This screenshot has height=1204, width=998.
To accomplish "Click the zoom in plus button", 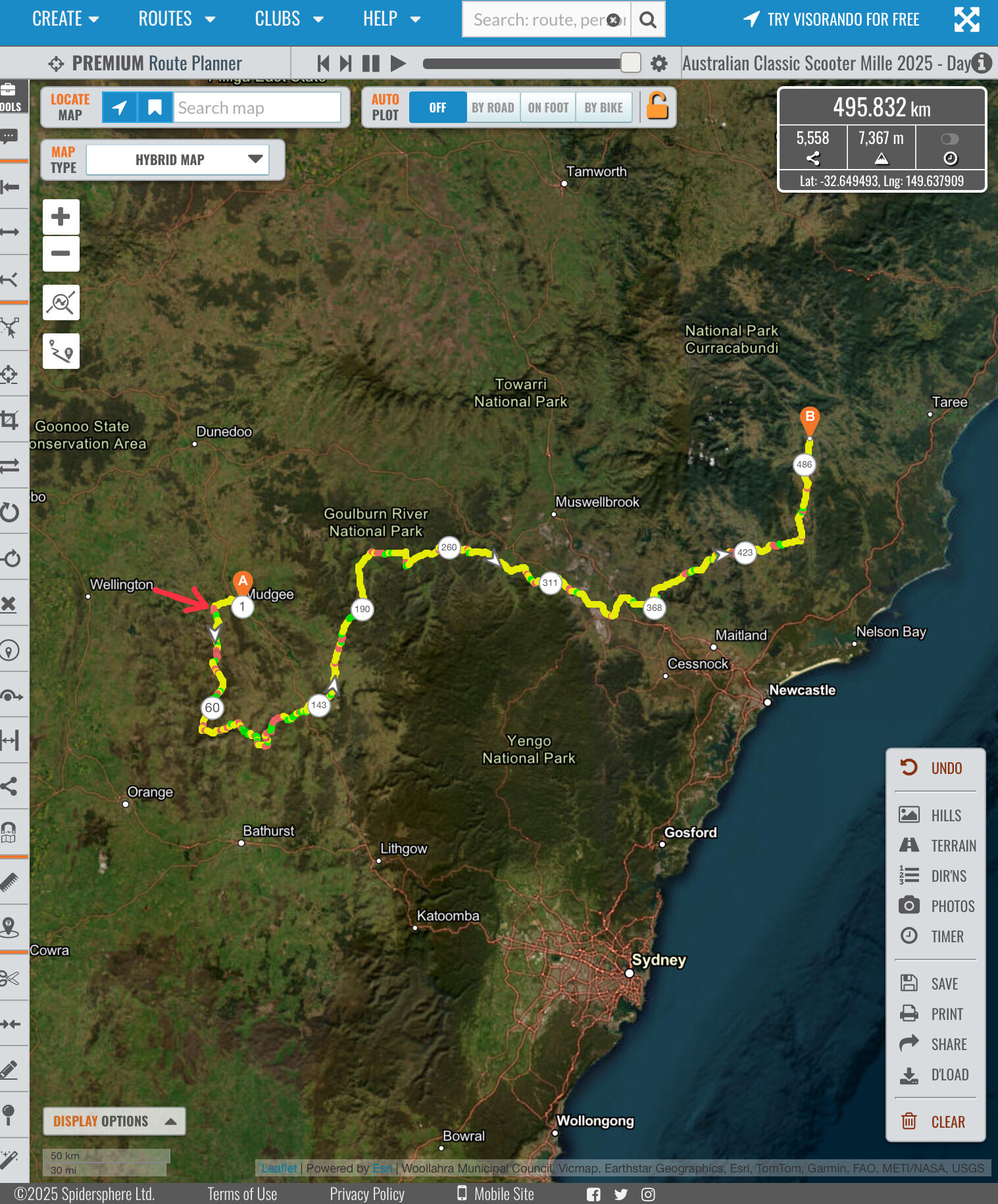I will (x=61, y=217).
